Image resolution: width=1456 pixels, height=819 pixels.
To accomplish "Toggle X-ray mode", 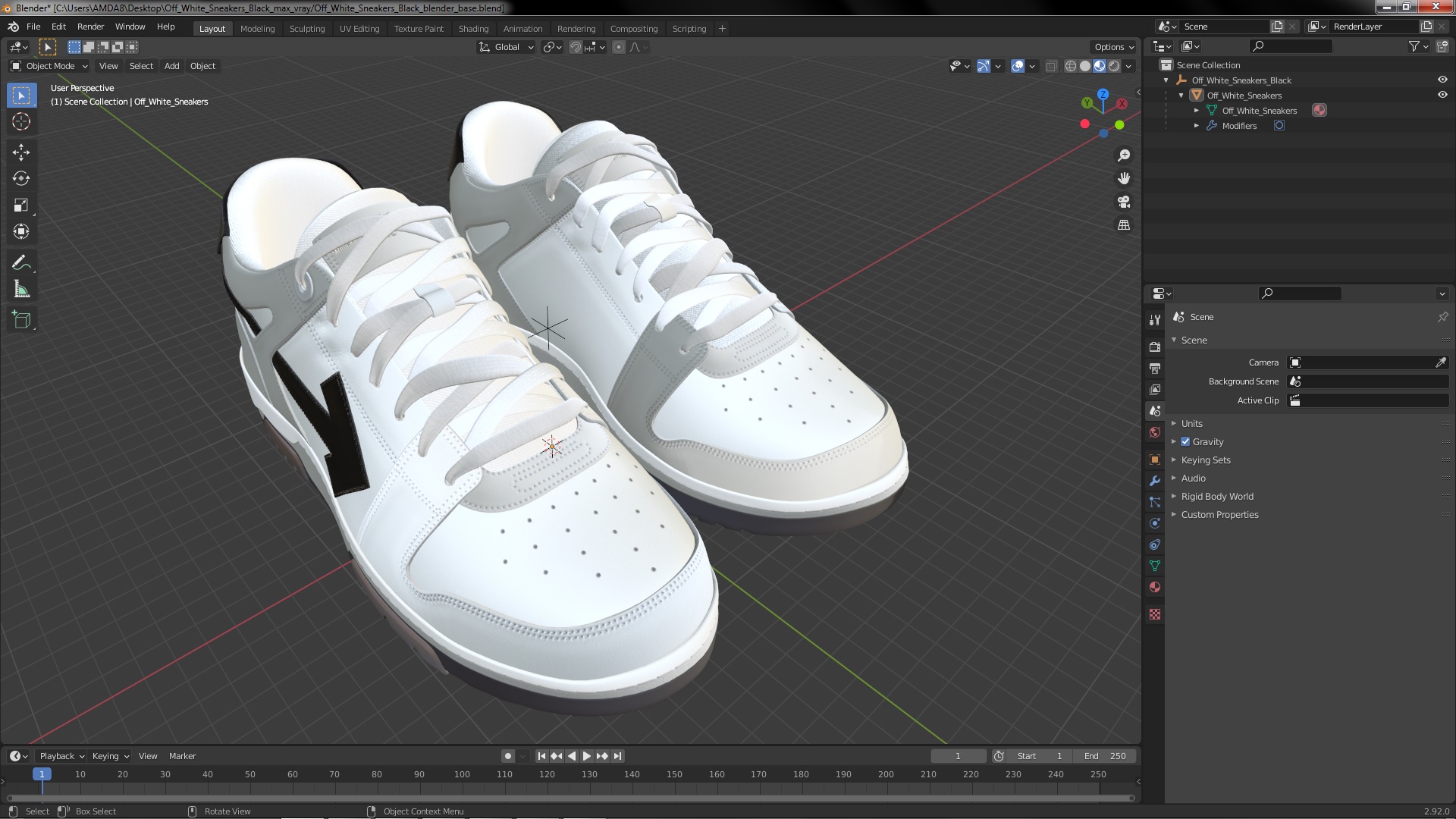I will 1051,66.
